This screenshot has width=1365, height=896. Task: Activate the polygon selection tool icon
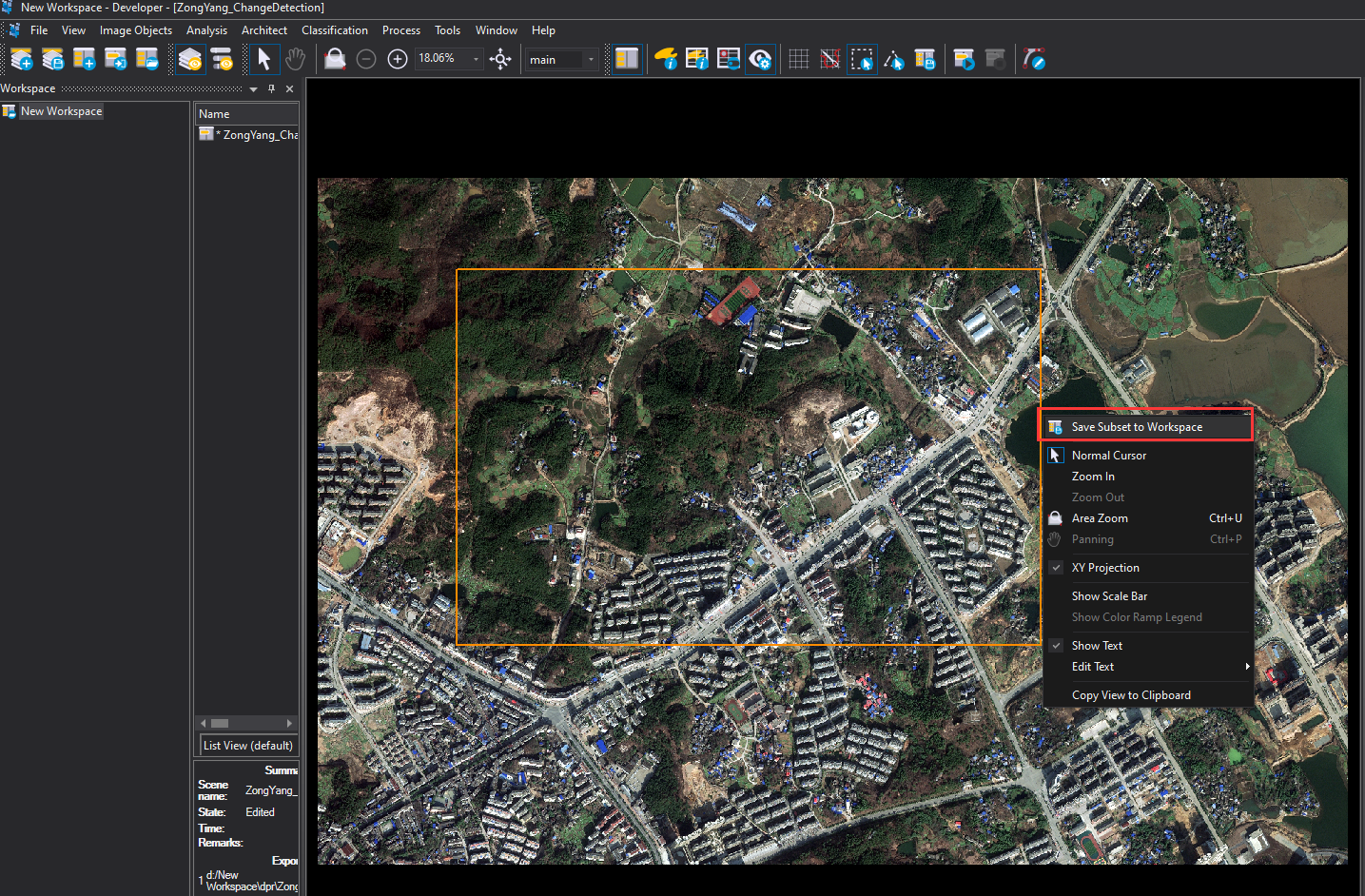coord(893,59)
